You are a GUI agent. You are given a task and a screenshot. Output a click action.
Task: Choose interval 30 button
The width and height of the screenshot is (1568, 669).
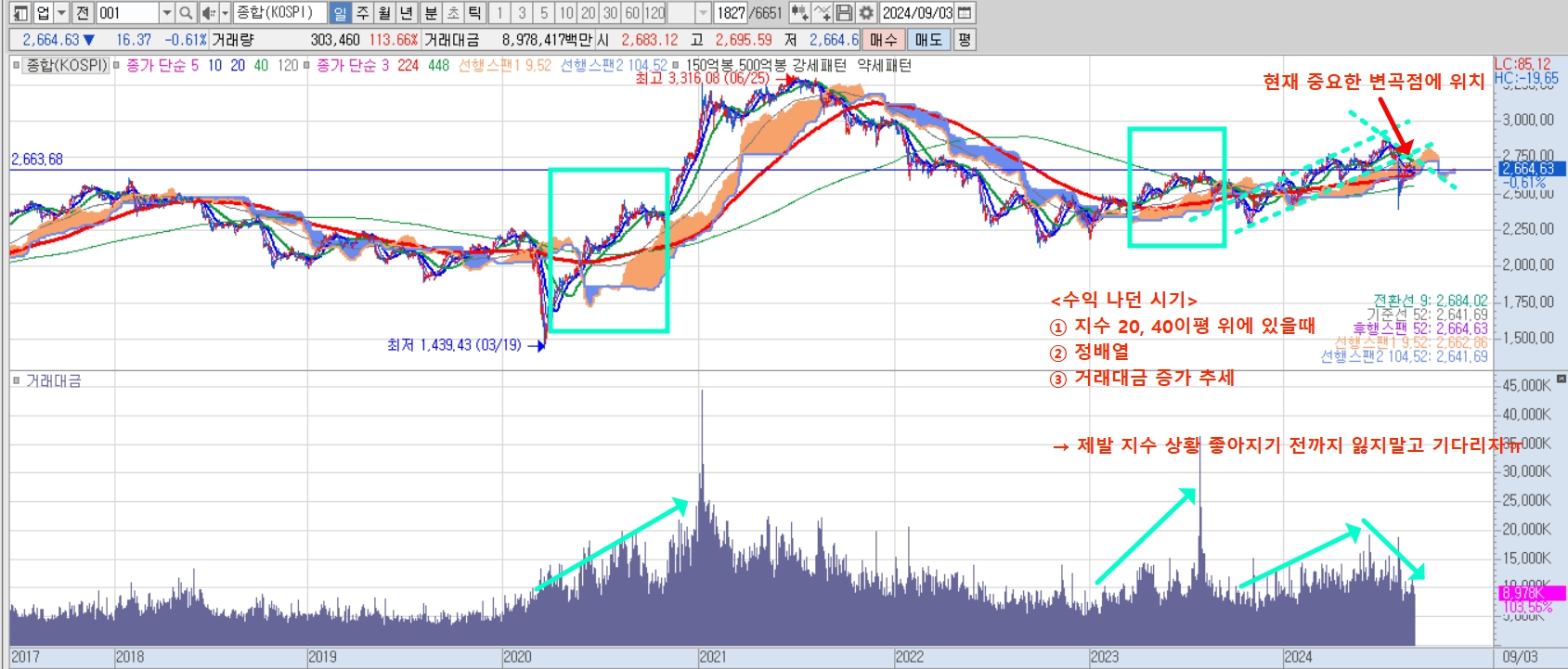click(611, 13)
